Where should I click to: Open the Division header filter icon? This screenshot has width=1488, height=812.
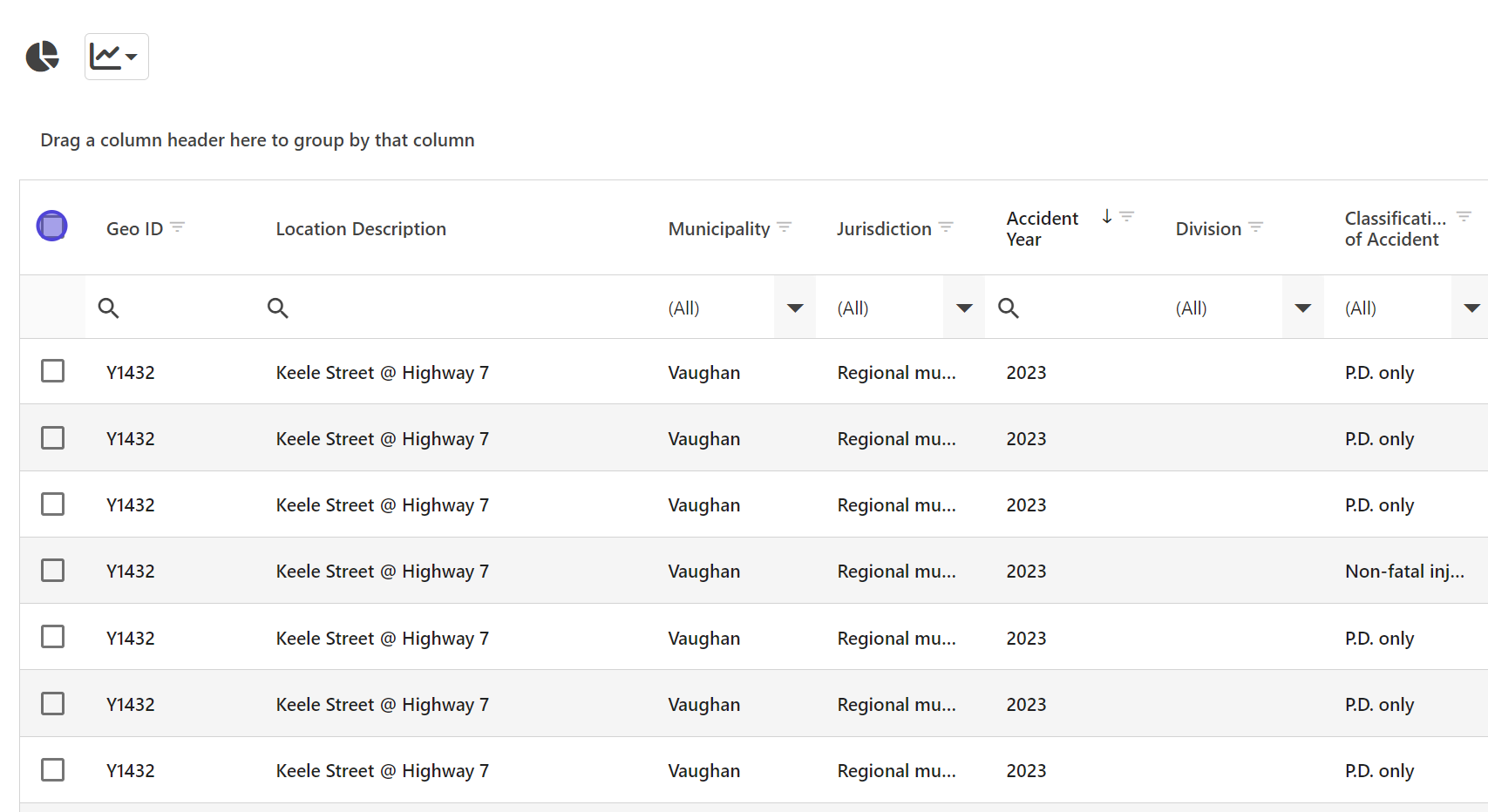(x=1256, y=227)
